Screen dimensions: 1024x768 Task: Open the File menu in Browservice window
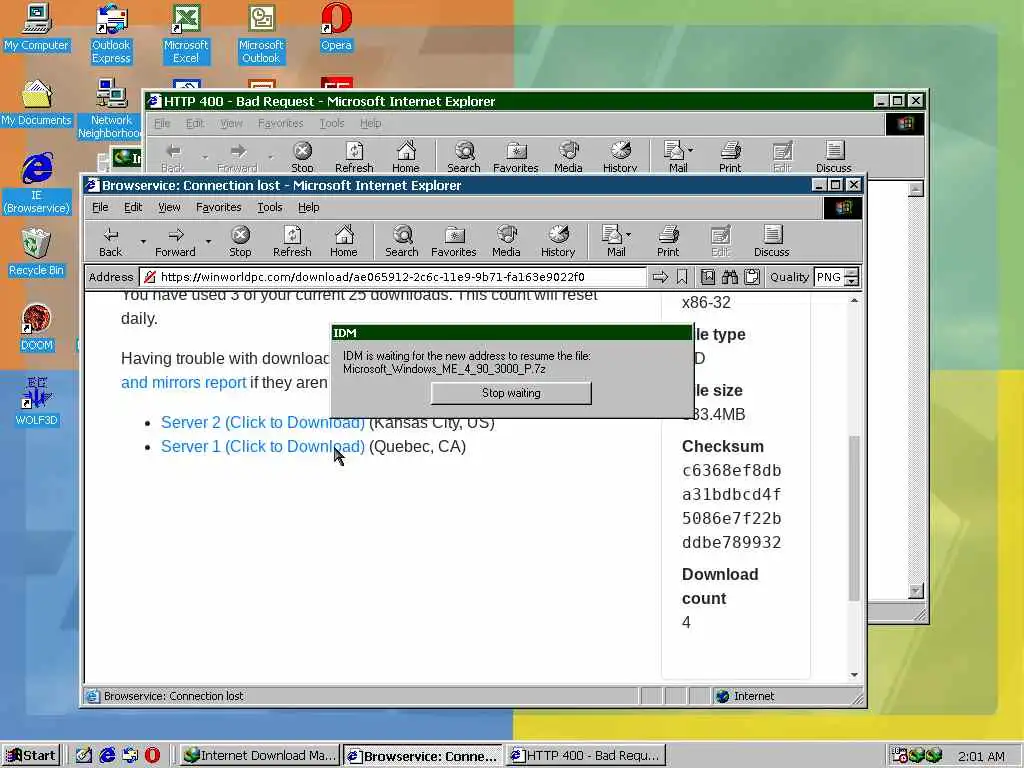(x=100, y=207)
